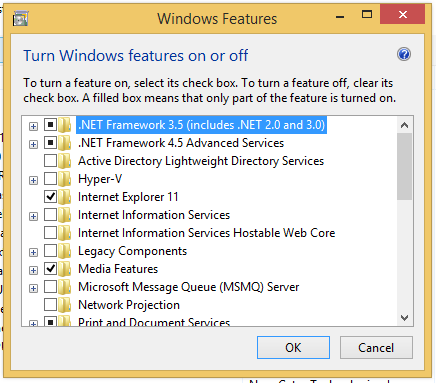Expand the Media Features node

coord(33,270)
